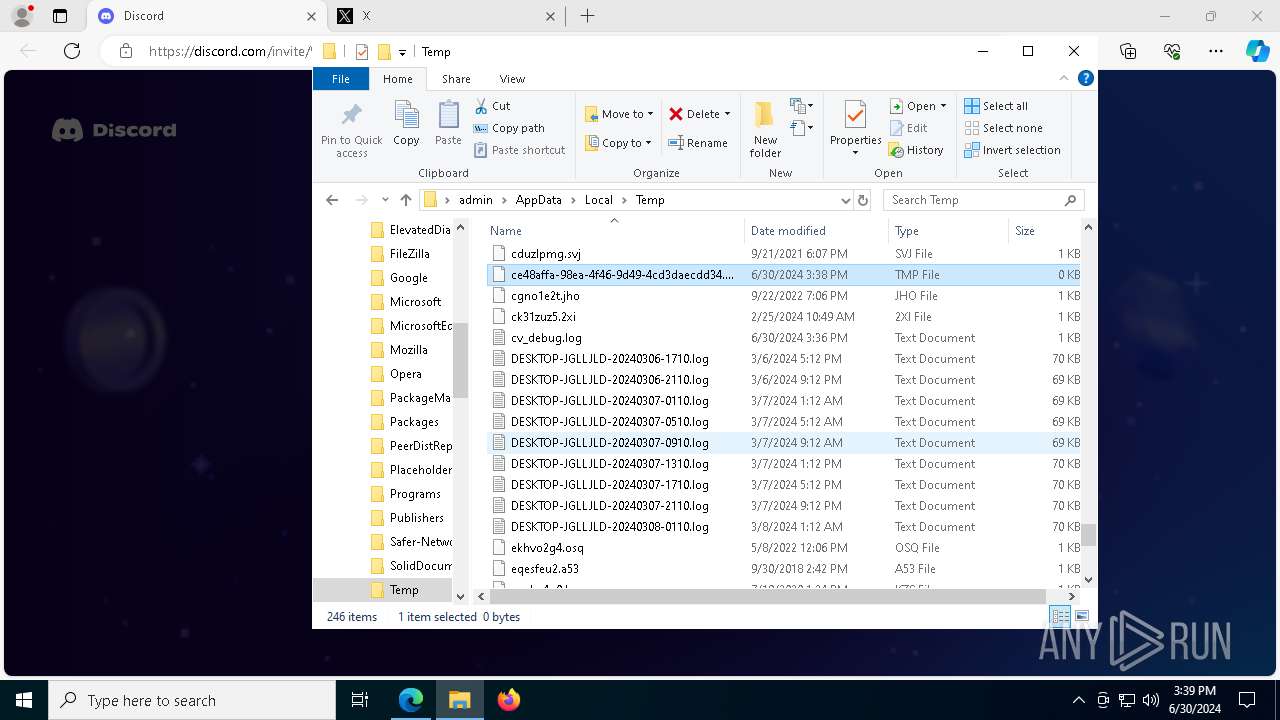Click Paste shortcut in Clipboard group
This screenshot has width=1280, height=720.
click(519, 150)
